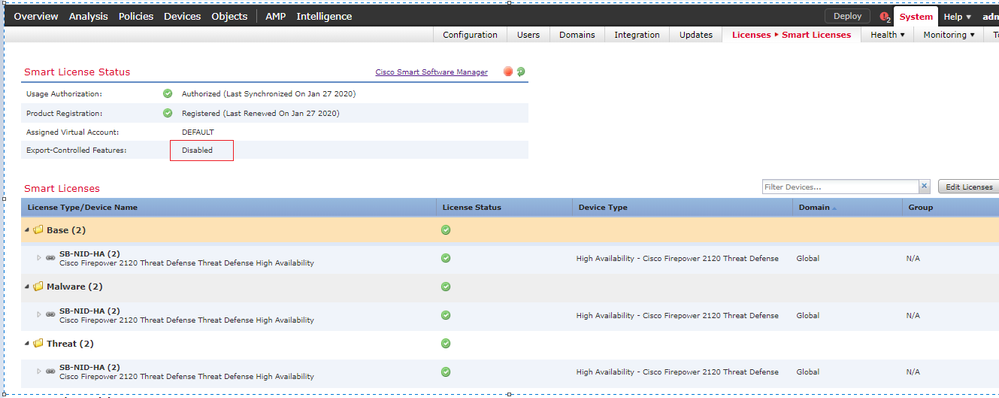Click the Malware folder icon

[x=38, y=287]
